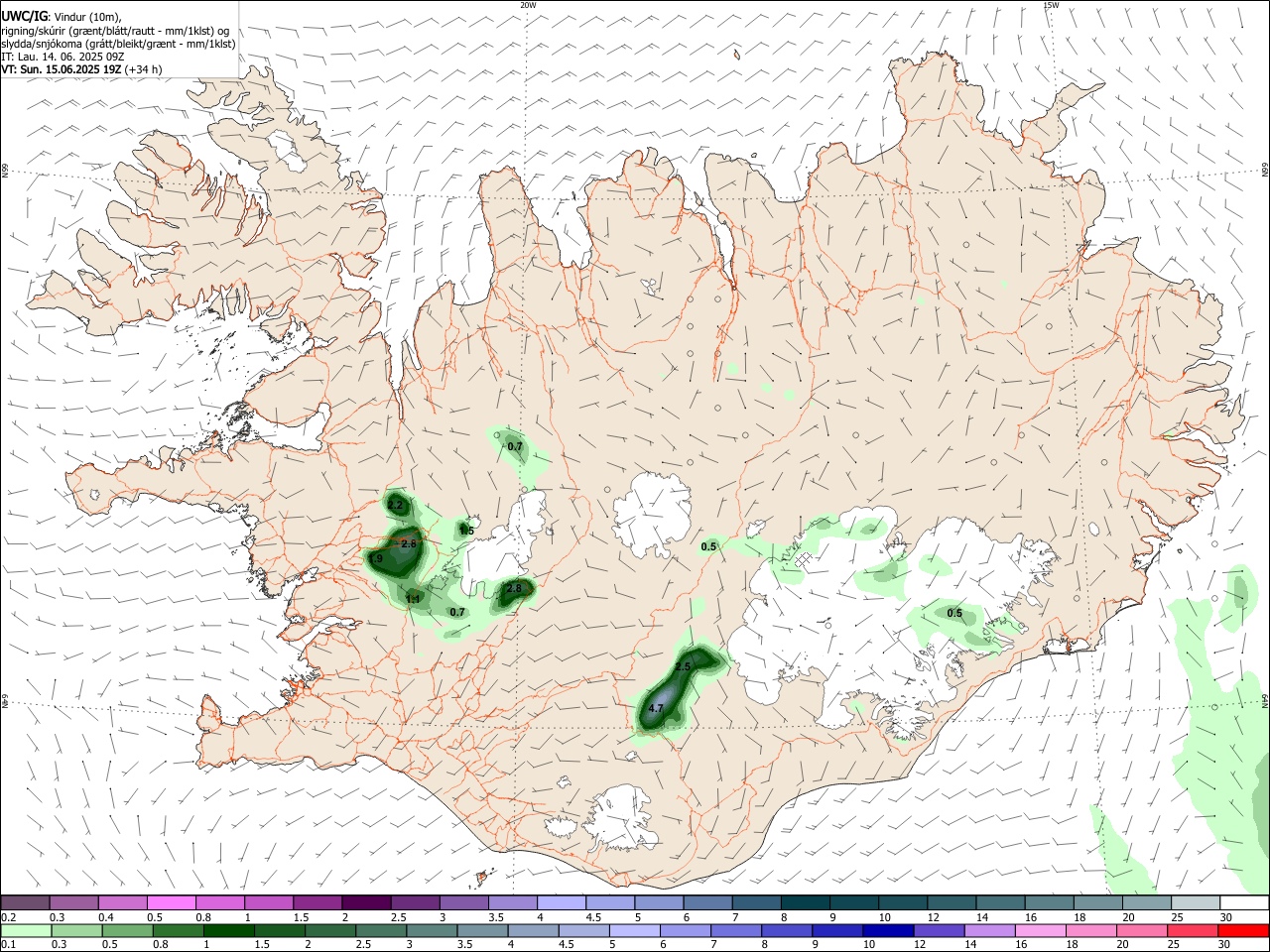Screen dimensions: 1270x952
Task: Select the 15W longitude label
Action: (1051, 5)
